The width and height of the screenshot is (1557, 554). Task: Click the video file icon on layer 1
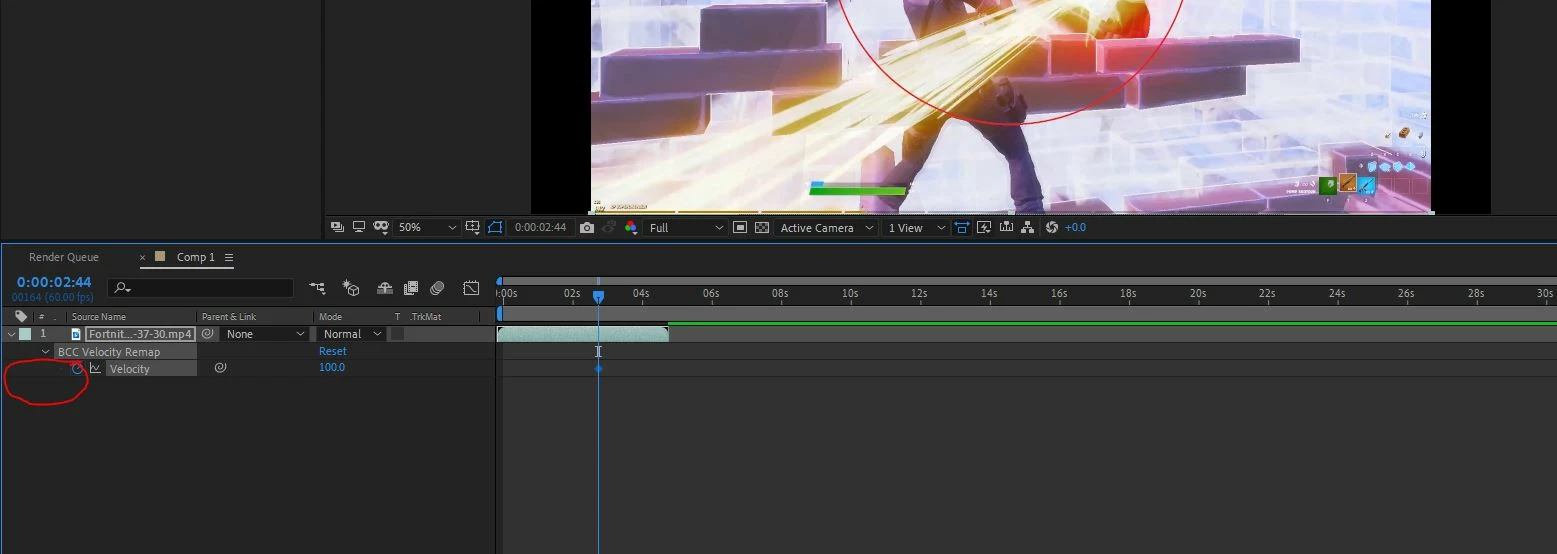pos(76,334)
